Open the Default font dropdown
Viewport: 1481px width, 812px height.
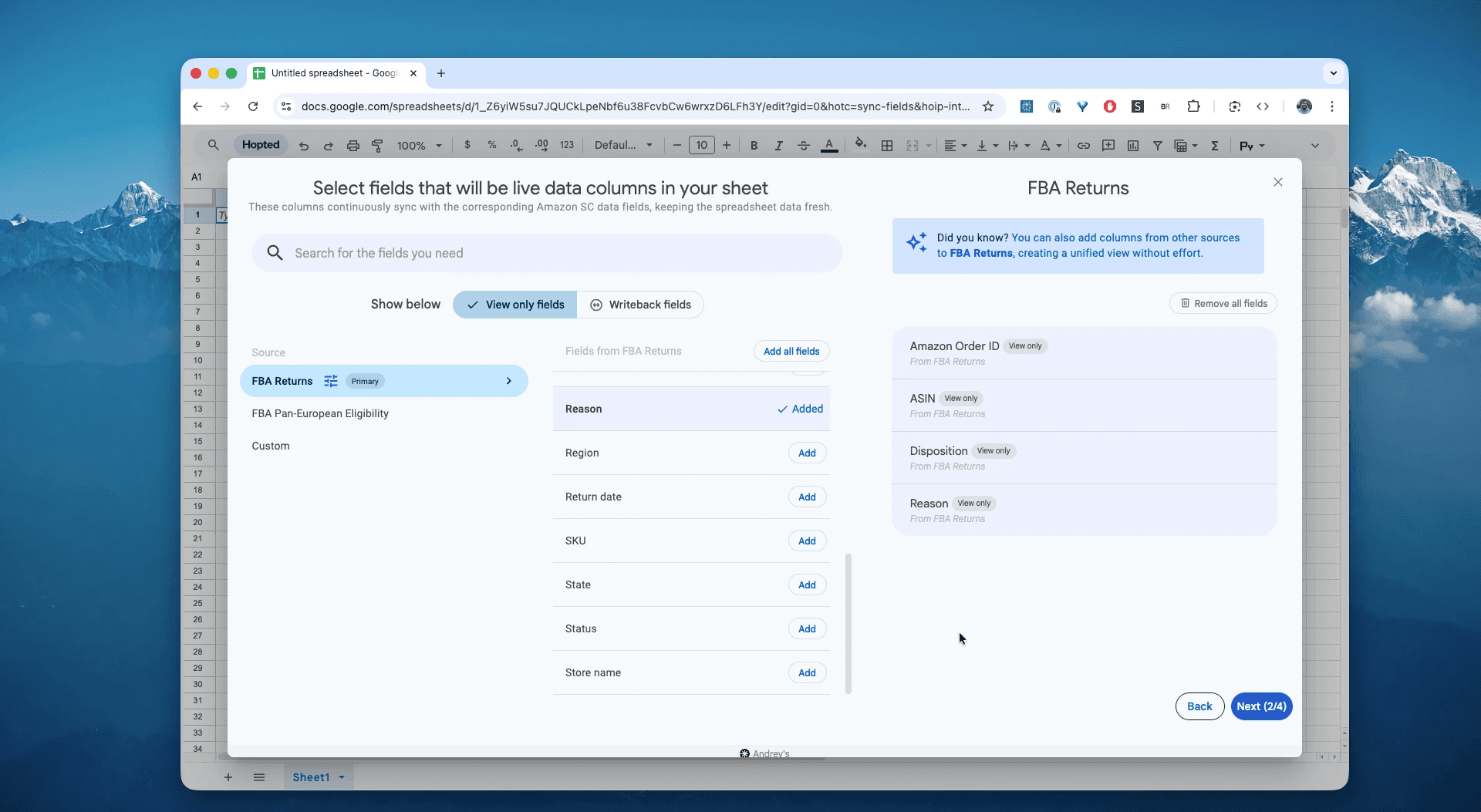tap(623, 145)
